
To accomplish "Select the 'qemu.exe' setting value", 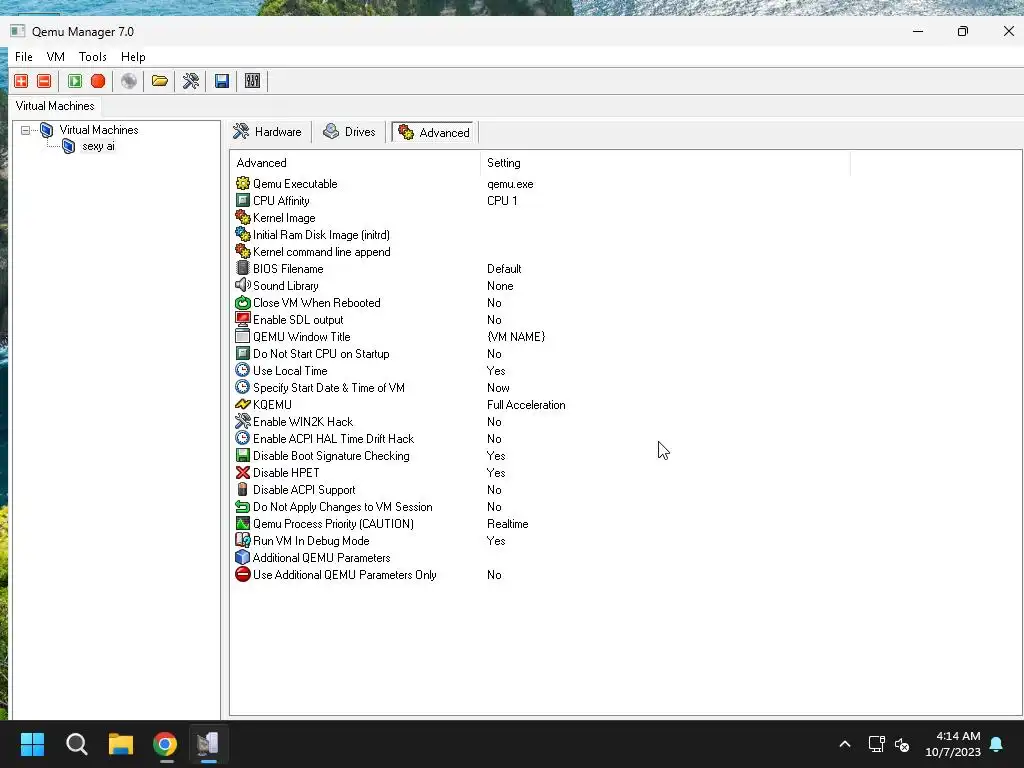I will (510, 184).
